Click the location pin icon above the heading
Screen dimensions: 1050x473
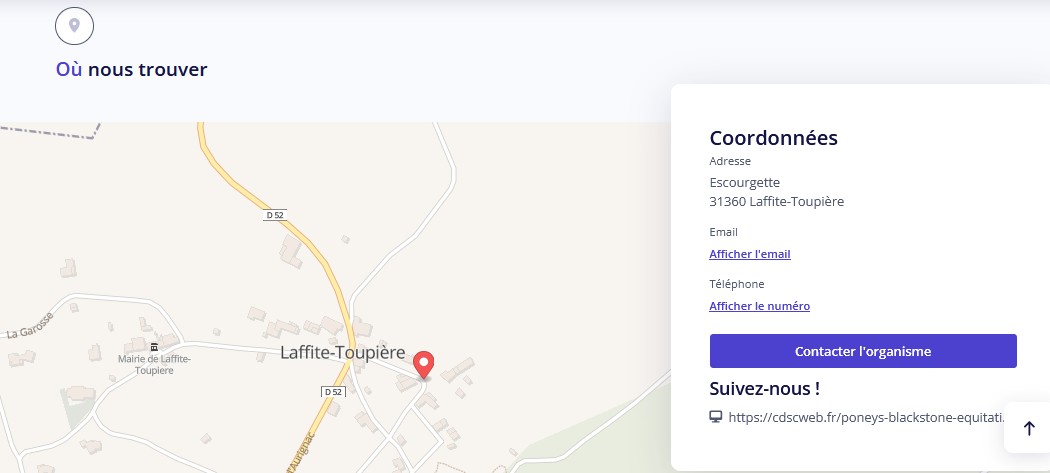[74, 25]
